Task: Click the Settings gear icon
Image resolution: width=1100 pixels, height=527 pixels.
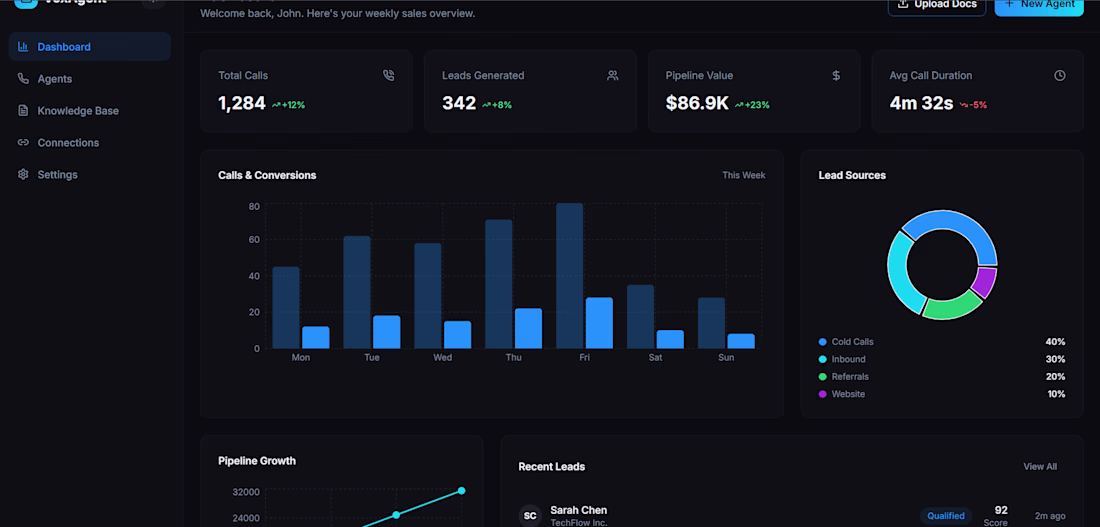Action: (x=23, y=175)
